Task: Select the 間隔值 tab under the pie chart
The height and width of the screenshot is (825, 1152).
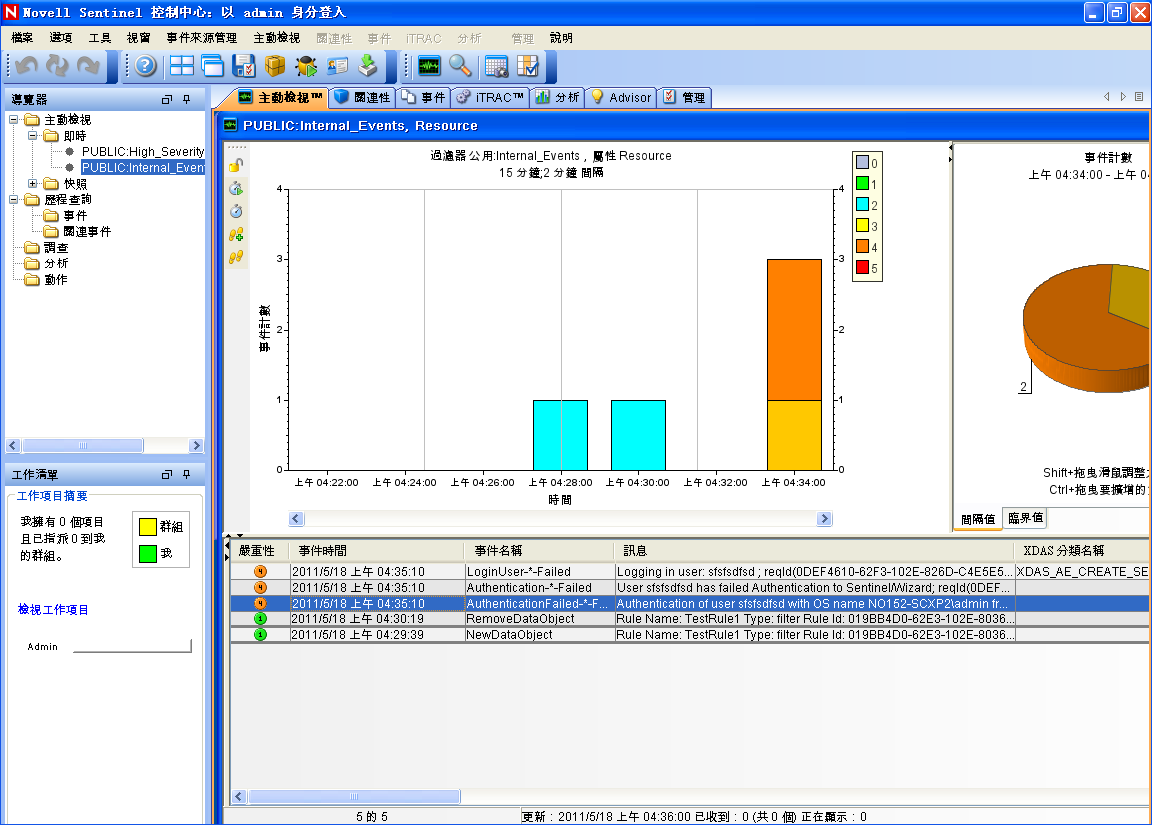Action: 977,519
